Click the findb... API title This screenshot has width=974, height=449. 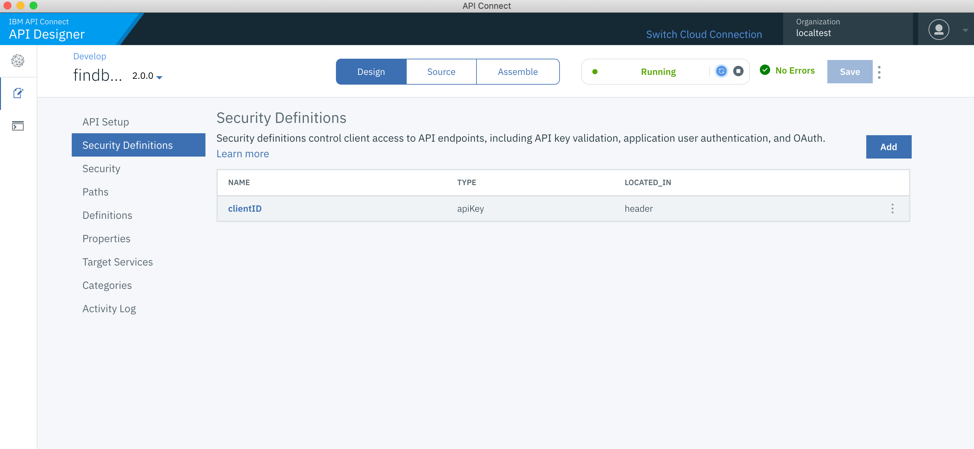(98, 76)
